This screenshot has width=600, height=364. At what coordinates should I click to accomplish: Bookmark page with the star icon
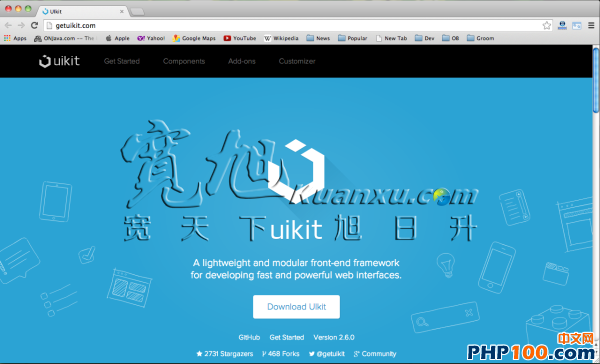tap(546, 25)
